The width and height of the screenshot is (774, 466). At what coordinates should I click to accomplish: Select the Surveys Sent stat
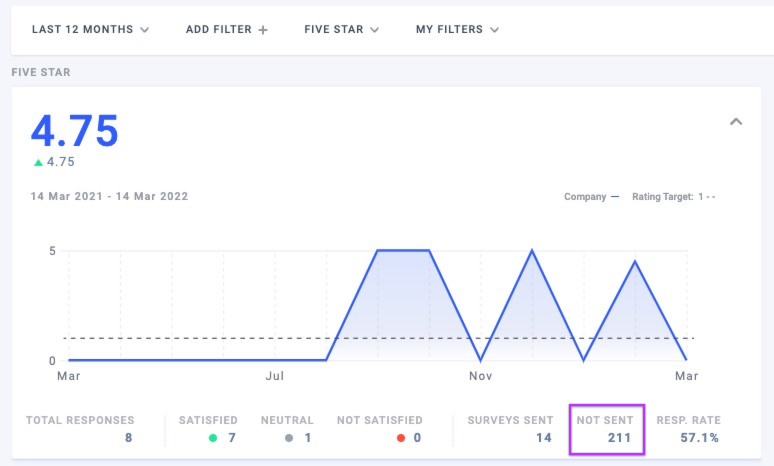[509, 429]
